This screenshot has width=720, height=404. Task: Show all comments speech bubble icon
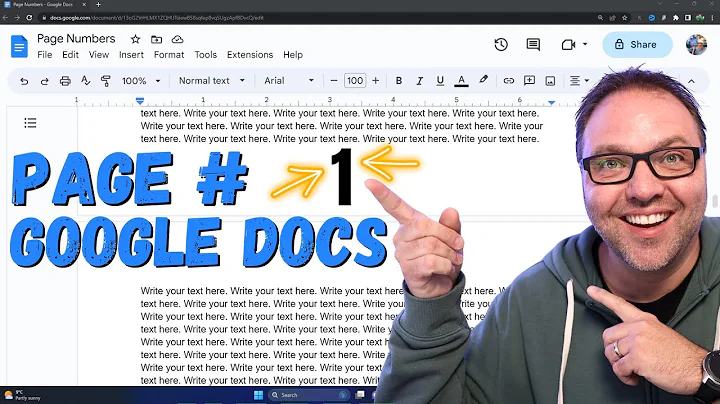click(x=533, y=45)
